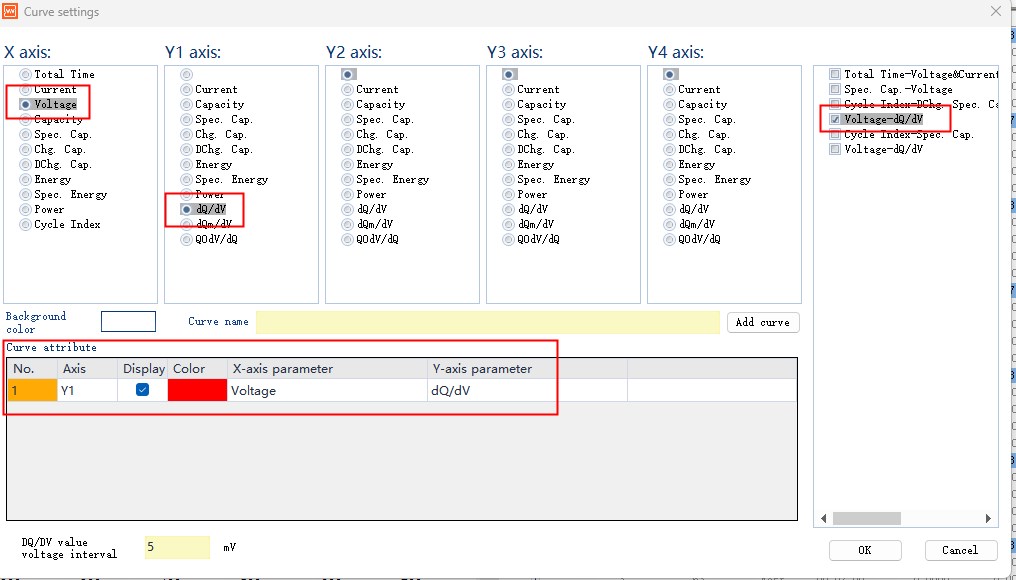Select Current on the Y2 axis
The height and width of the screenshot is (580, 1016).
pyautogui.click(x=347, y=89)
